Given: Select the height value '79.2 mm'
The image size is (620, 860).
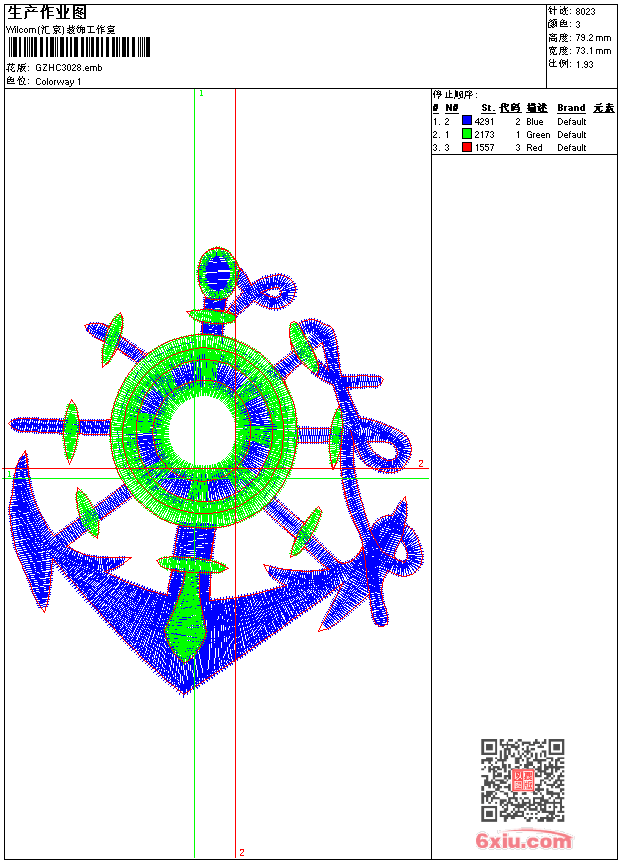Looking at the screenshot, I should [593, 38].
